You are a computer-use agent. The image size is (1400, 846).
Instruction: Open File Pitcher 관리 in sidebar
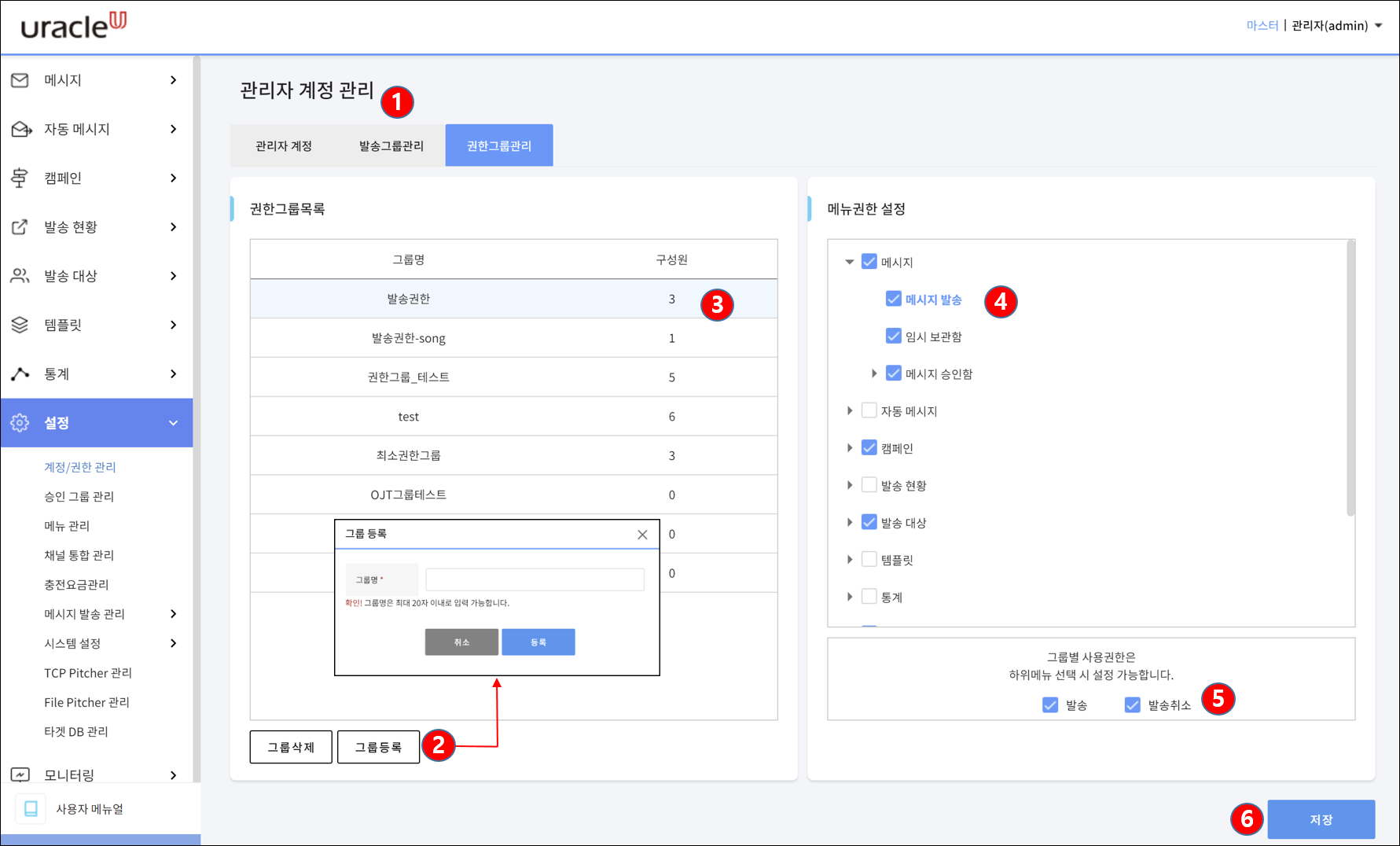coord(86,702)
